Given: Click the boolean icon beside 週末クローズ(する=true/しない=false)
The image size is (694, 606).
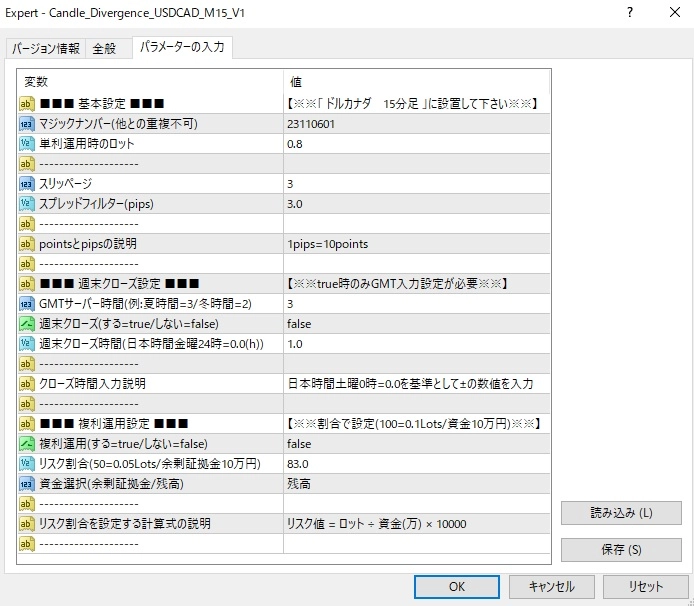Looking at the screenshot, I should click(x=27, y=324).
